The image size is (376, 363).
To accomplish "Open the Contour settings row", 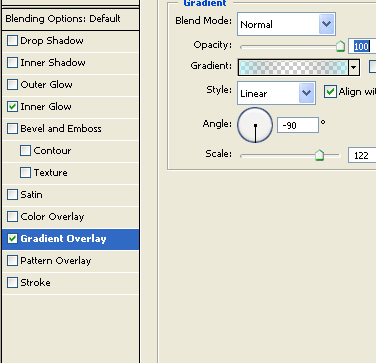I will [x=71, y=151].
